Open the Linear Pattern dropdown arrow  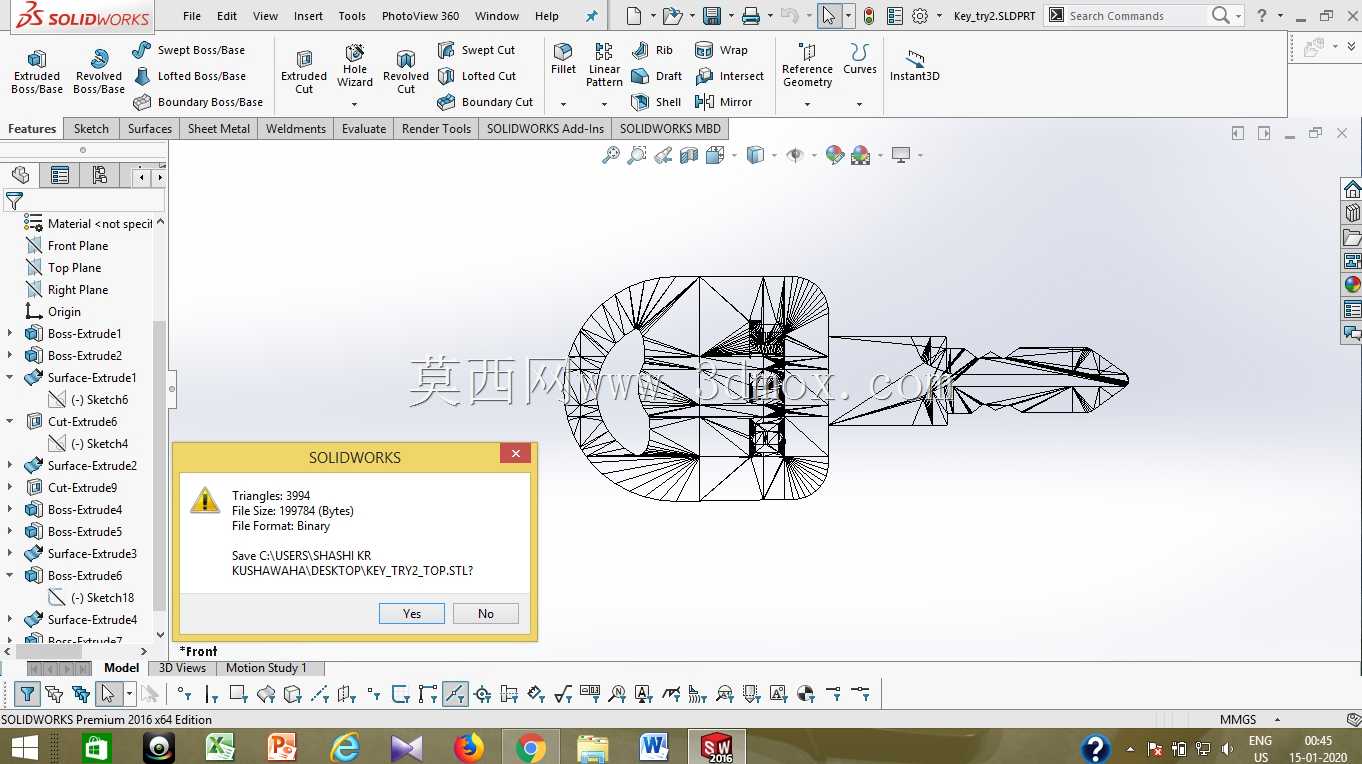[604, 104]
